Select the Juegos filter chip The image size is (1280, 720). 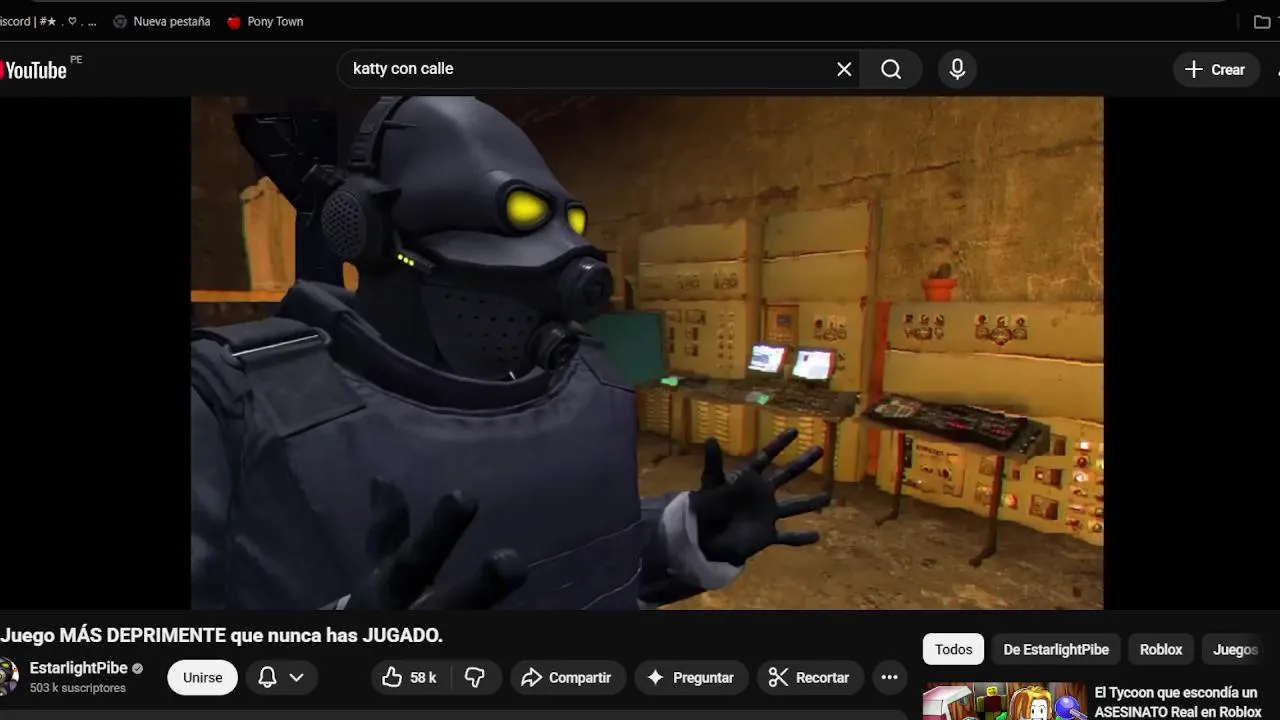(x=1236, y=649)
